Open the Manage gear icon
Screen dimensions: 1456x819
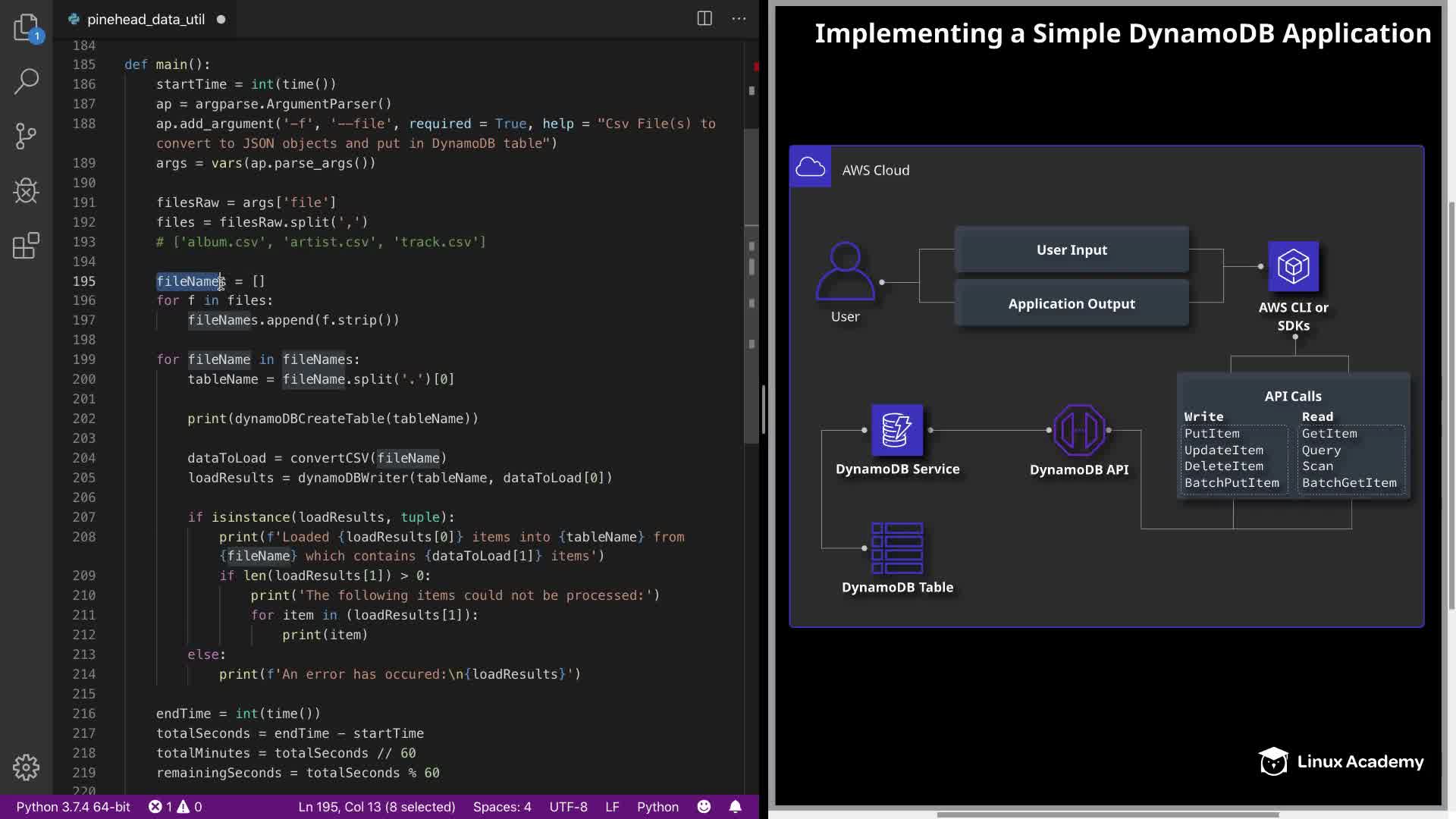(27, 767)
